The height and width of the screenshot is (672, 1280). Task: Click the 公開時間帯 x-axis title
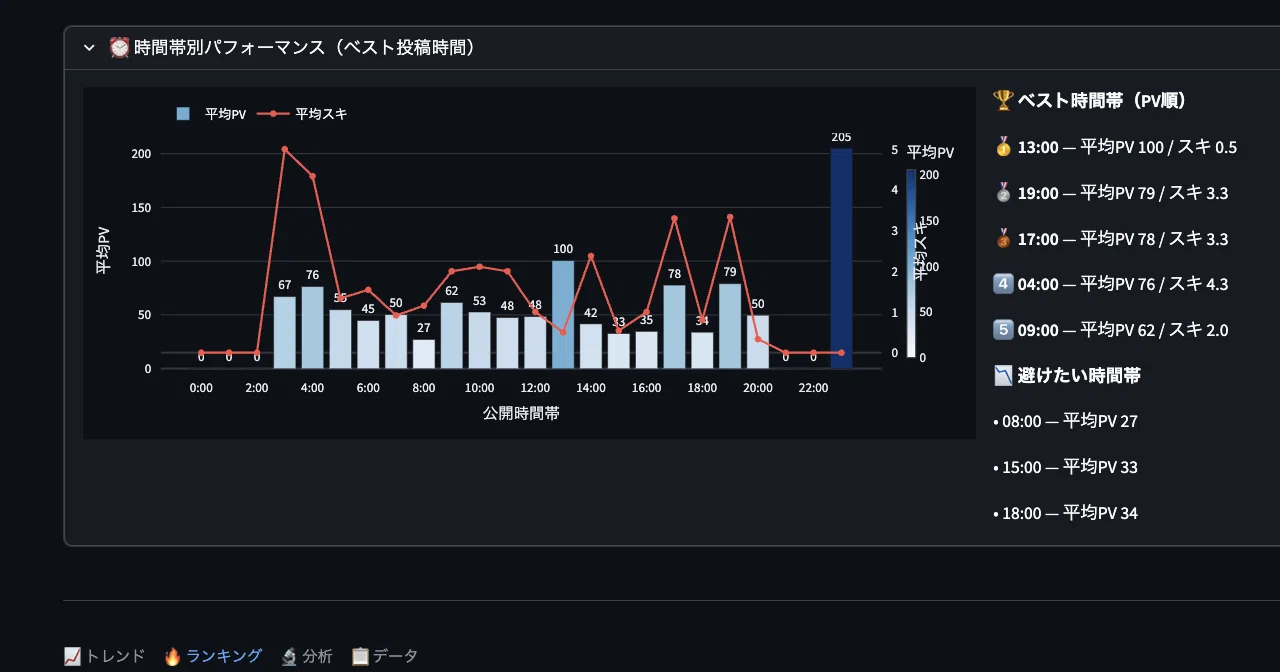(x=521, y=413)
